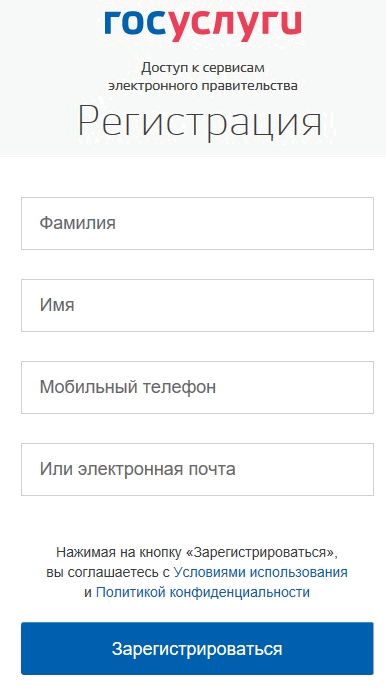The width and height of the screenshot is (386, 688).
Task: Click the "Нажимая на кнопку" notice text
Action: pyautogui.click(x=120, y=552)
